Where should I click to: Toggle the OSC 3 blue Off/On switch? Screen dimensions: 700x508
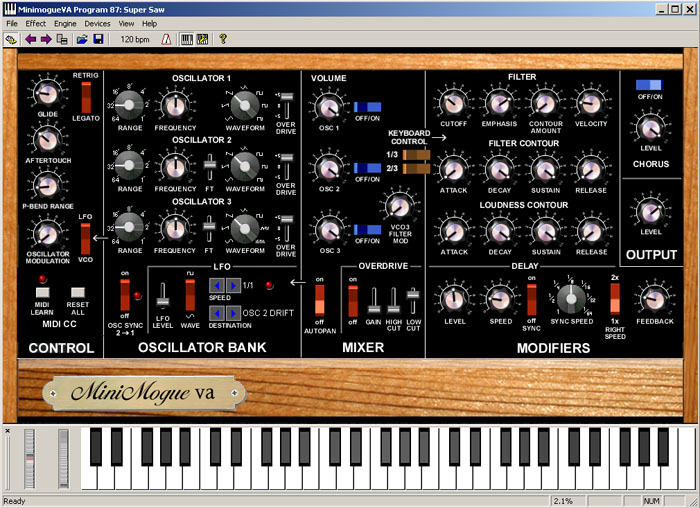[x=367, y=229]
